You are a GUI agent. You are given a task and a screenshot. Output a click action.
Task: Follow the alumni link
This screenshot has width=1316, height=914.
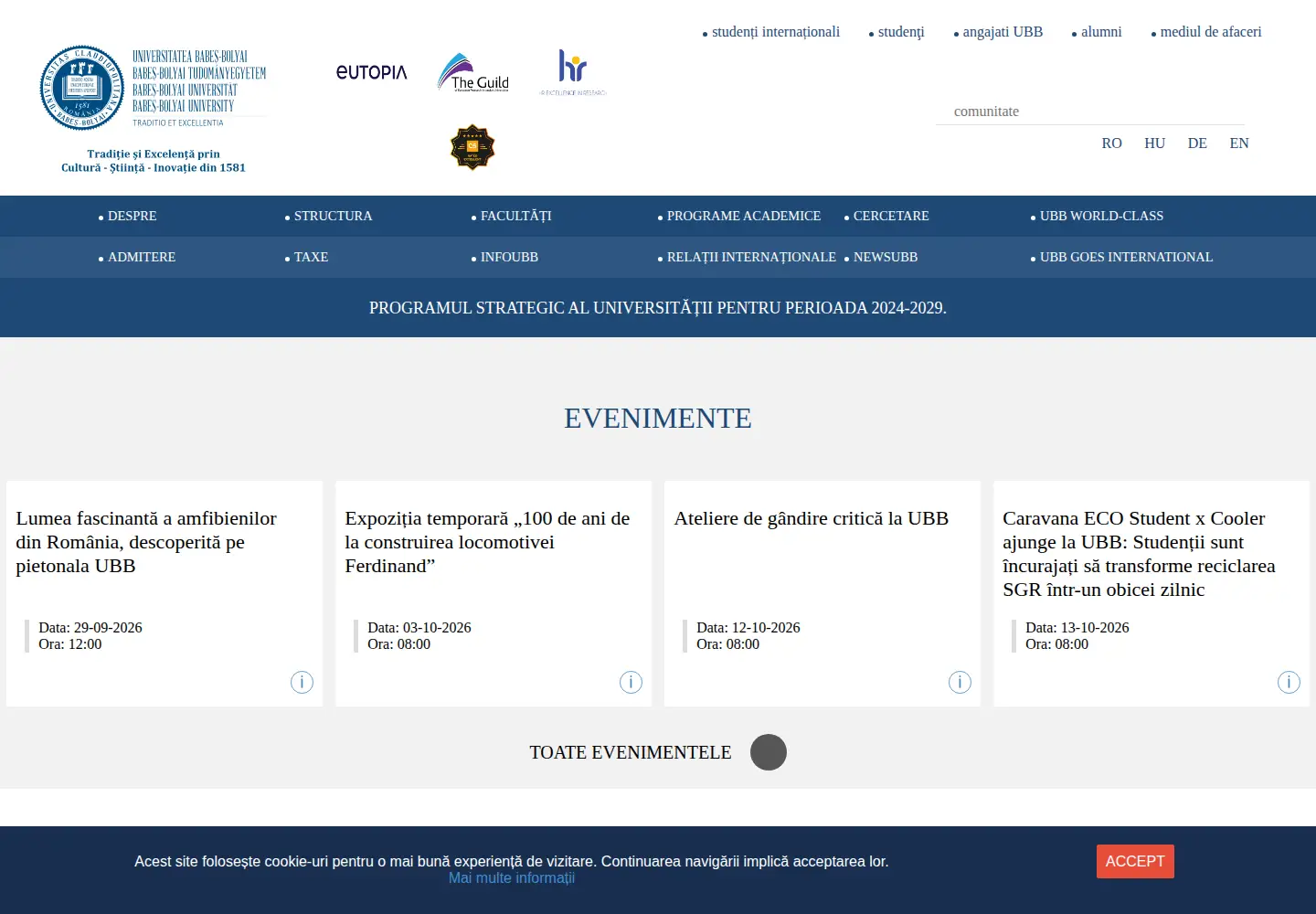[1101, 32]
